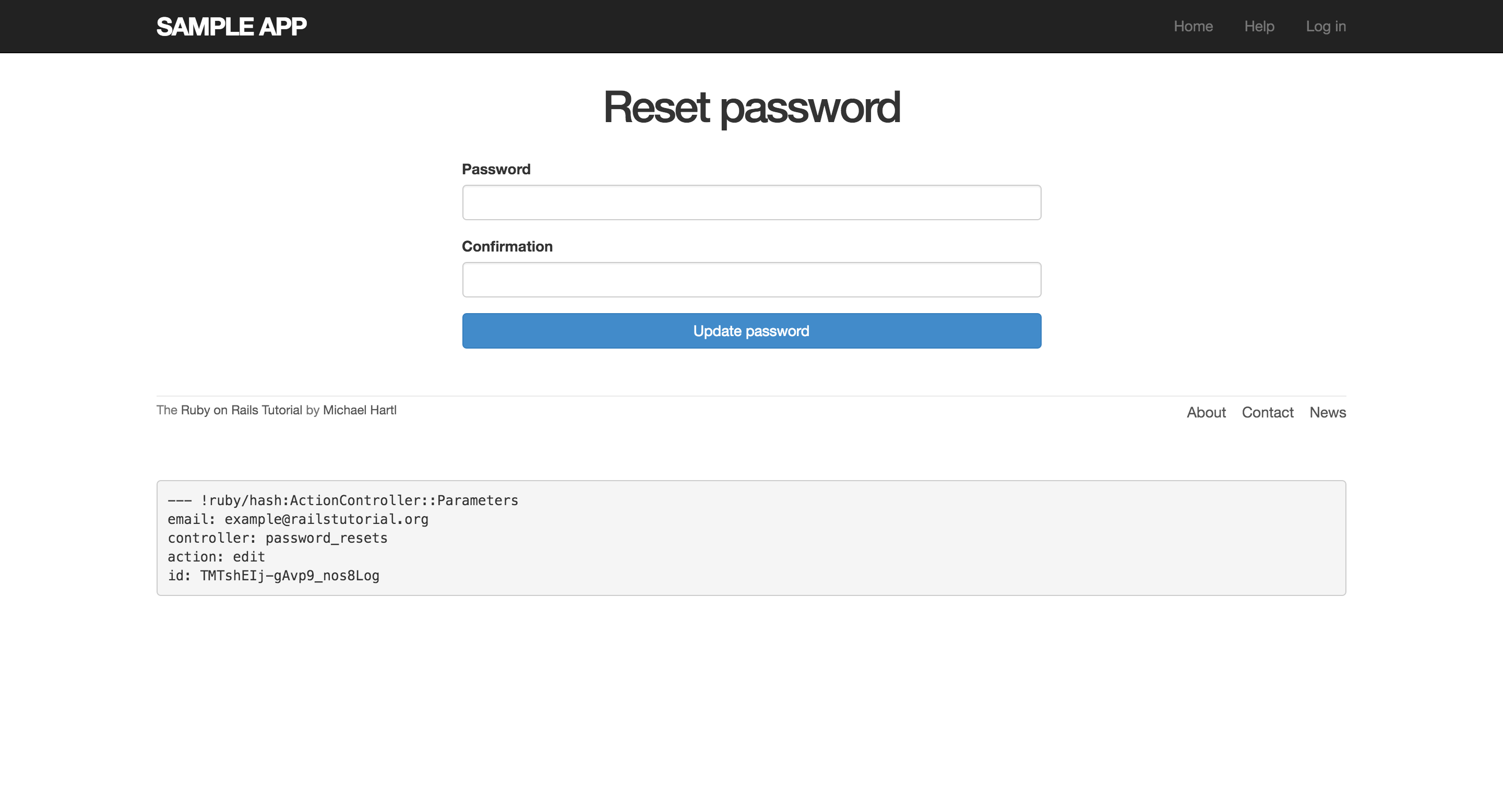Click the Reset password heading
The image size is (1503, 812).
(x=751, y=108)
